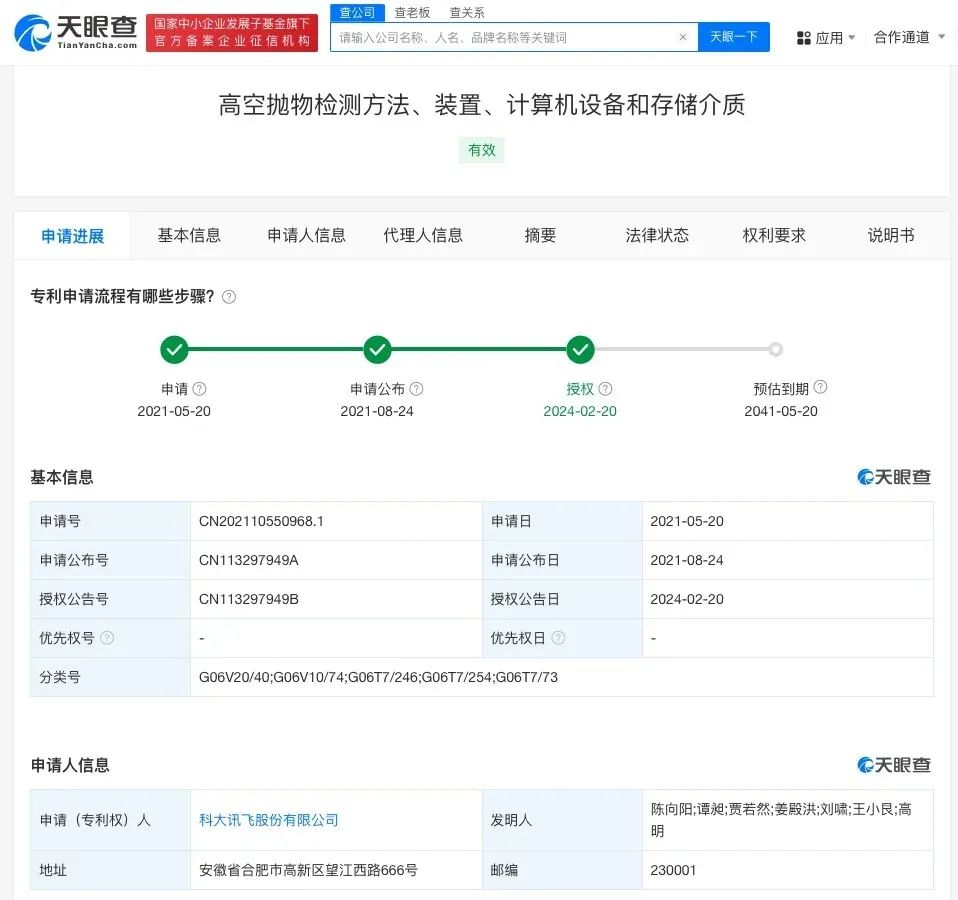Image resolution: width=958 pixels, height=900 pixels.
Task: Click help icon beside 优先权号
Action: click(107, 638)
